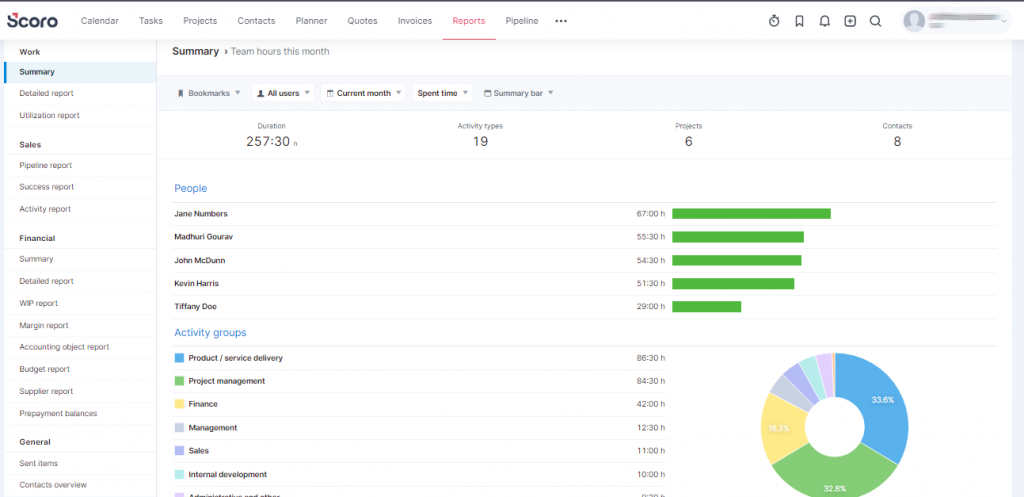
Task: Click Tiffany Doe green hours bar
Action: [707, 306]
